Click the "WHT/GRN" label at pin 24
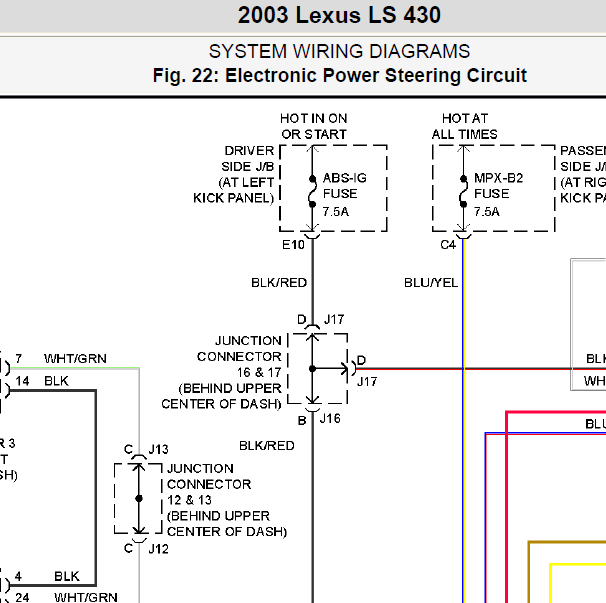This screenshot has width=606, height=603. (x=86, y=597)
